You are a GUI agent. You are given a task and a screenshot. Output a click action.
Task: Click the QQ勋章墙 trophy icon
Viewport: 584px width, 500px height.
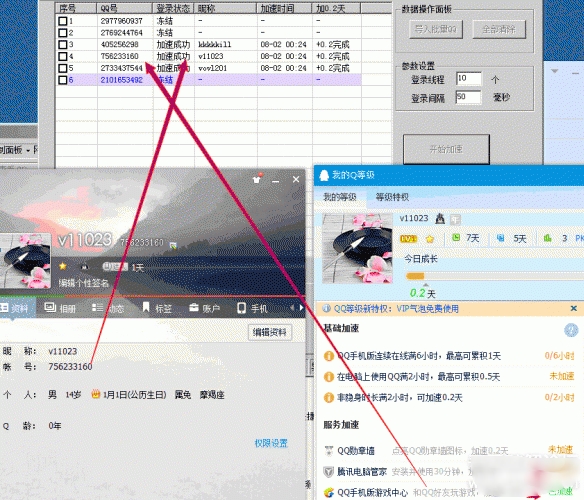point(328,451)
